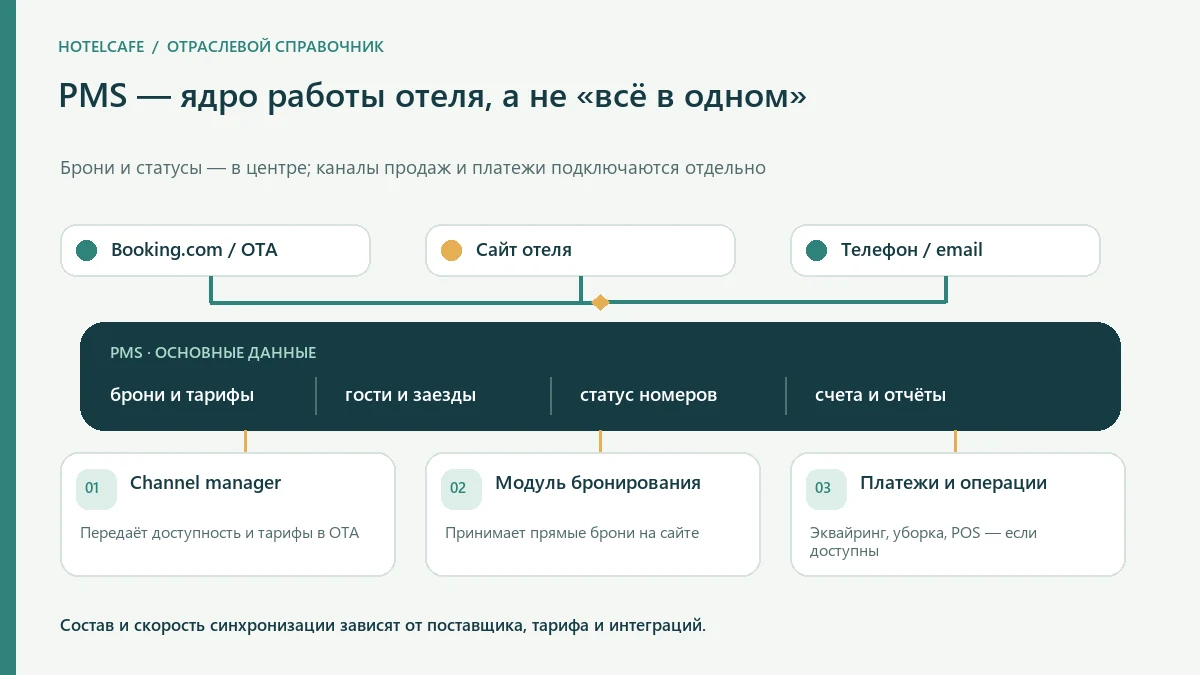Click the green dot beside Booking.com / OTA
Viewport: 1200px width, 675px height.
click(x=87, y=250)
